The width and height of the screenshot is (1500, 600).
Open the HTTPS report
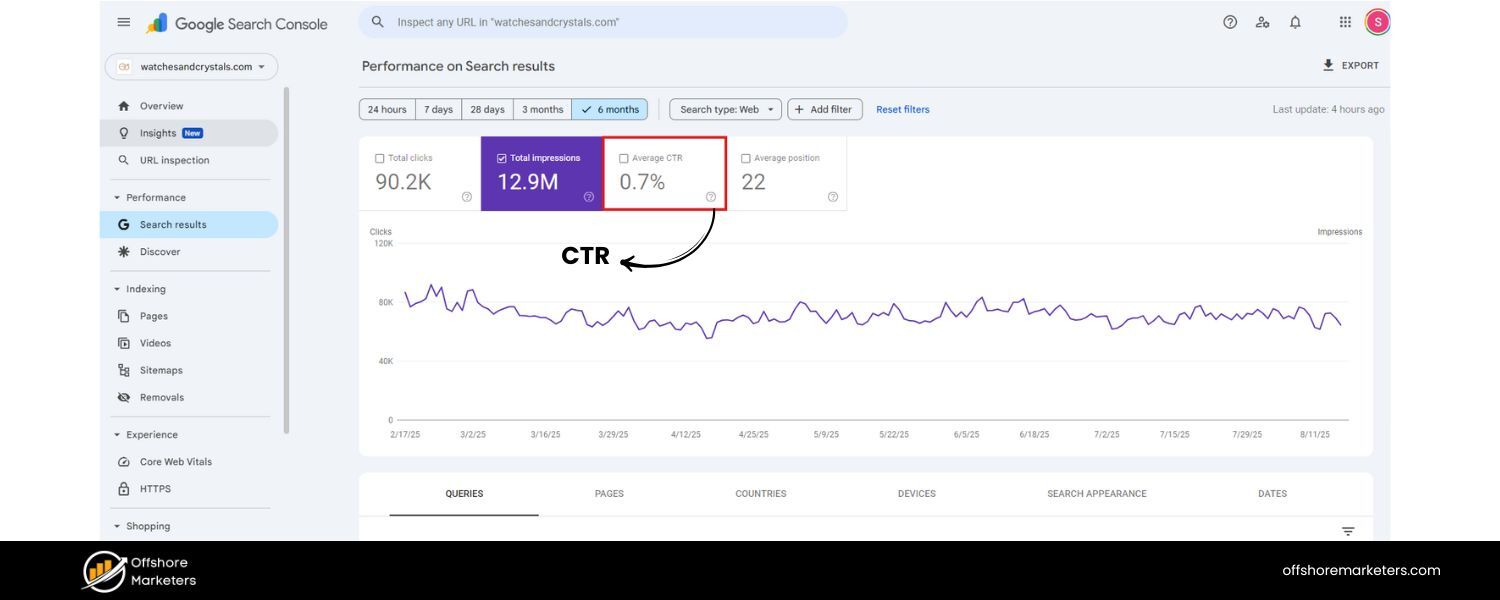(157, 488)
